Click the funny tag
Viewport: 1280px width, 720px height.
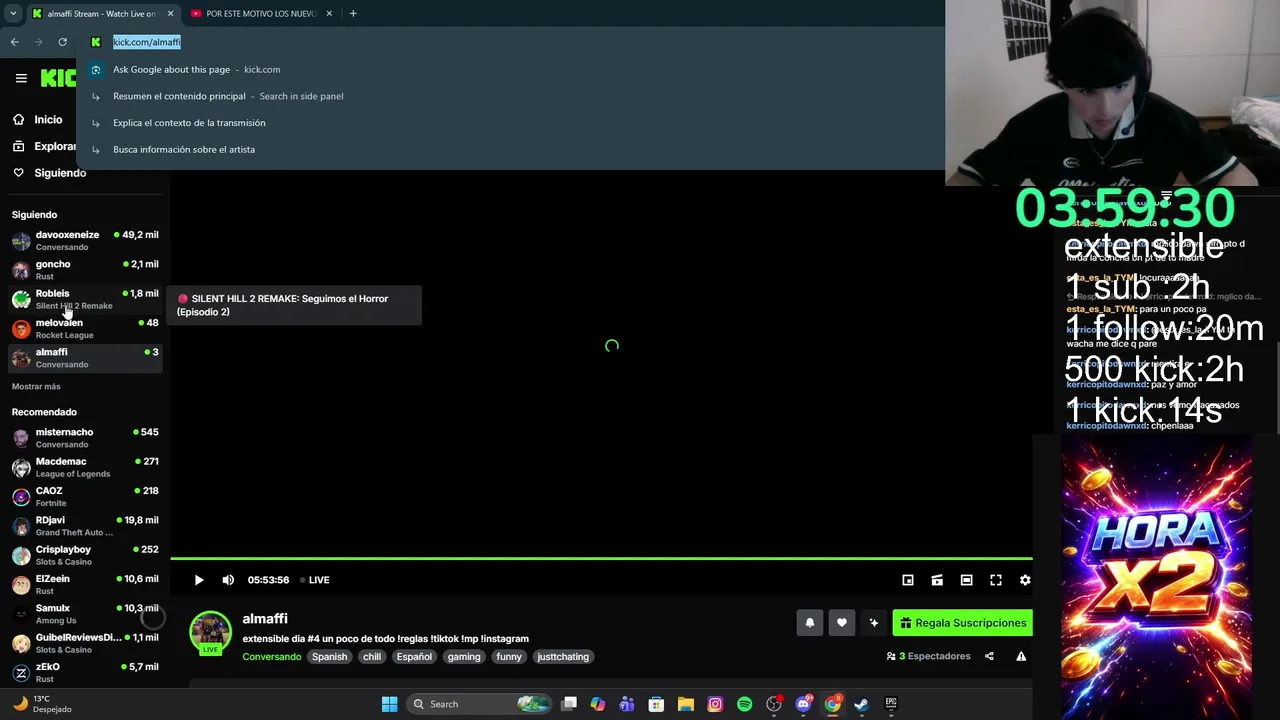coord(509,657)
